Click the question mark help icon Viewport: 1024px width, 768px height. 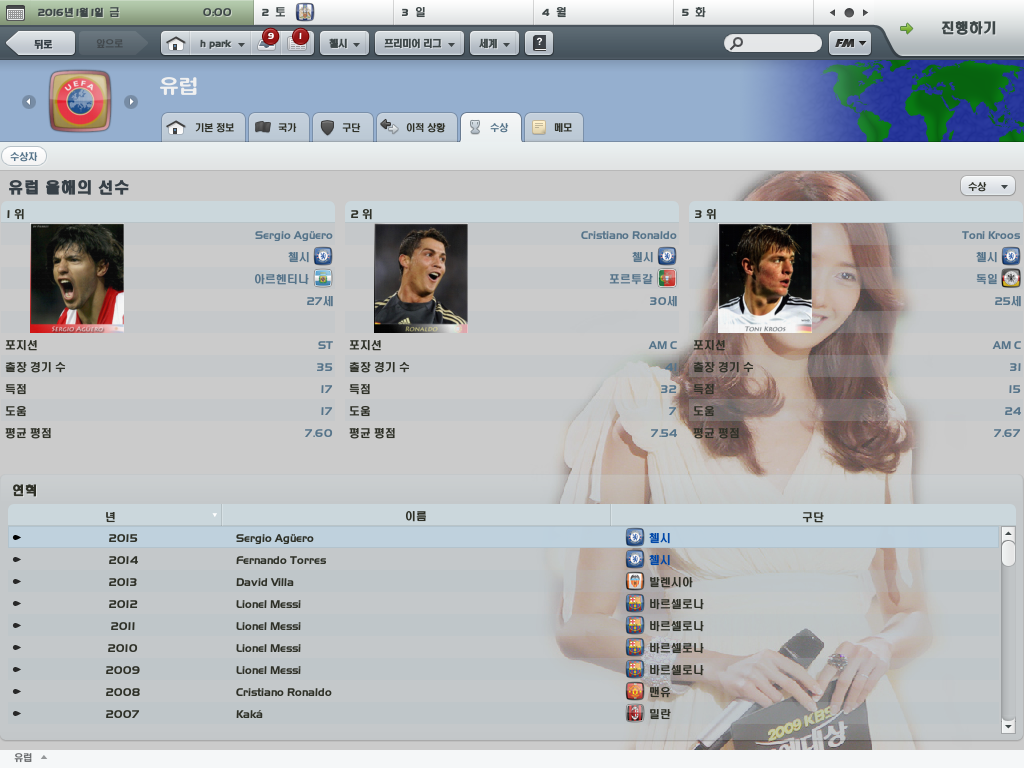[x=539, y=43]
